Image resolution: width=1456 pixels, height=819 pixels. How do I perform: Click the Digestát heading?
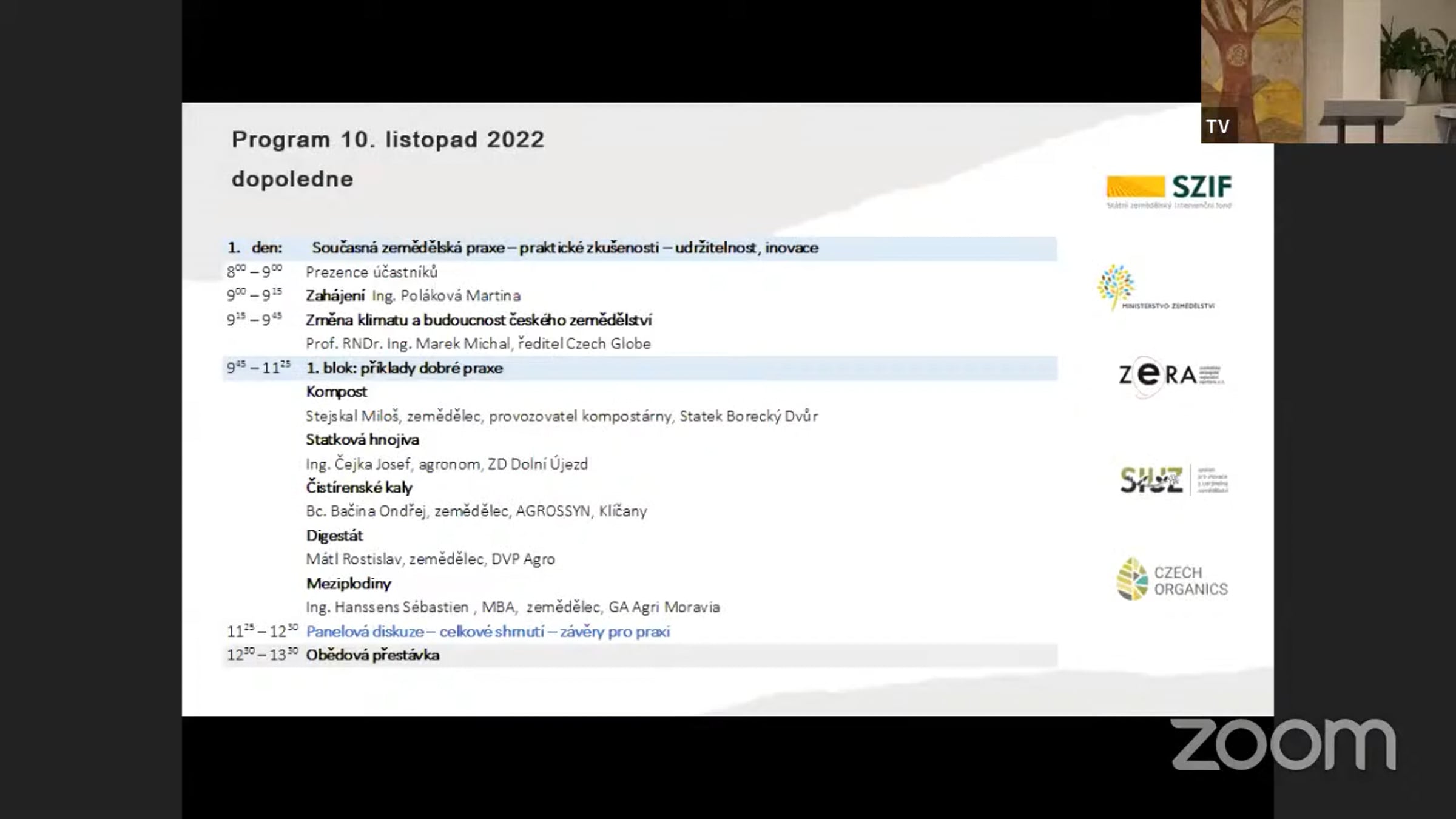pos(334,536)
